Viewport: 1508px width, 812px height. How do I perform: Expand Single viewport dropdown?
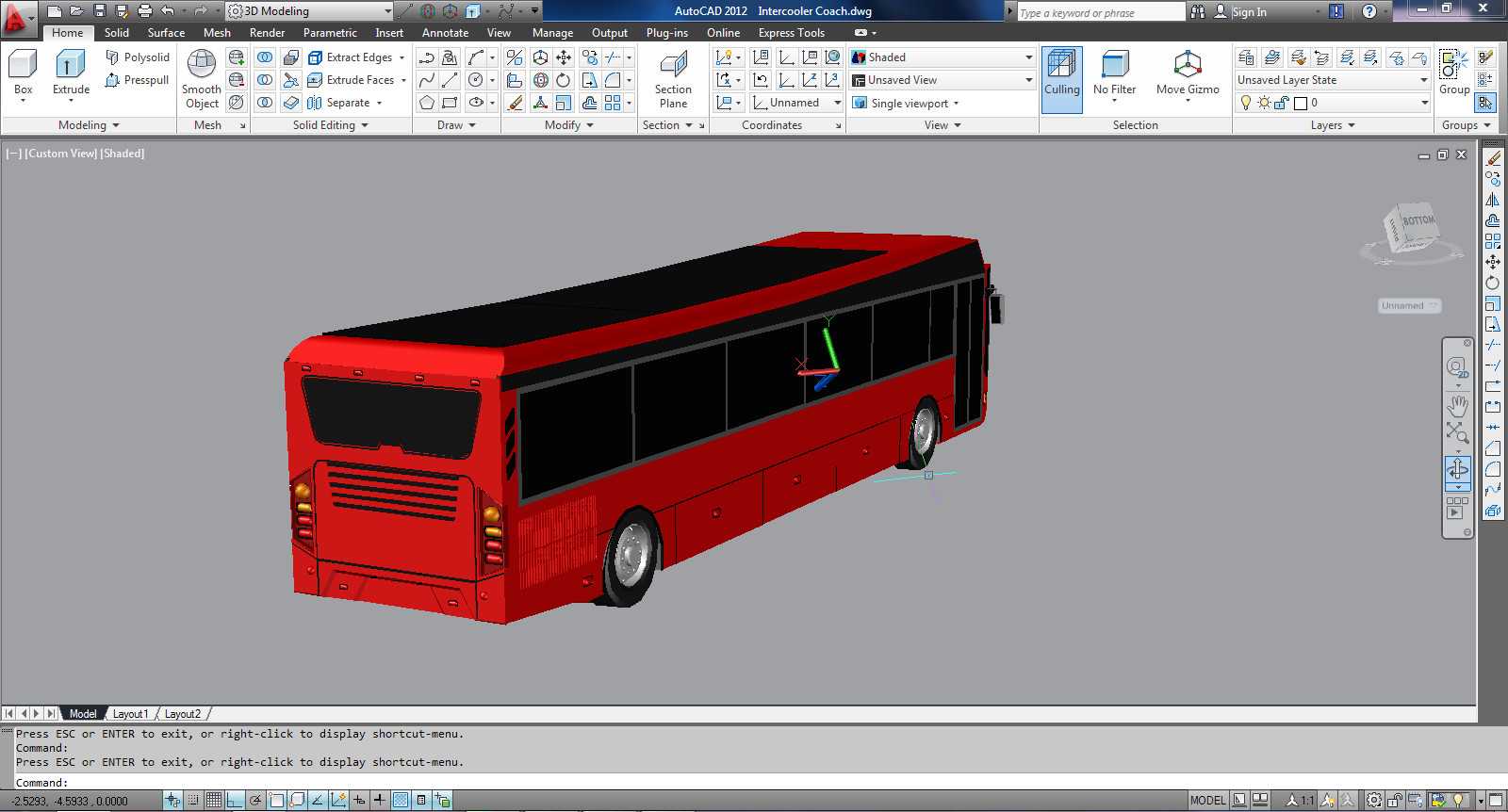coord(906,103)
